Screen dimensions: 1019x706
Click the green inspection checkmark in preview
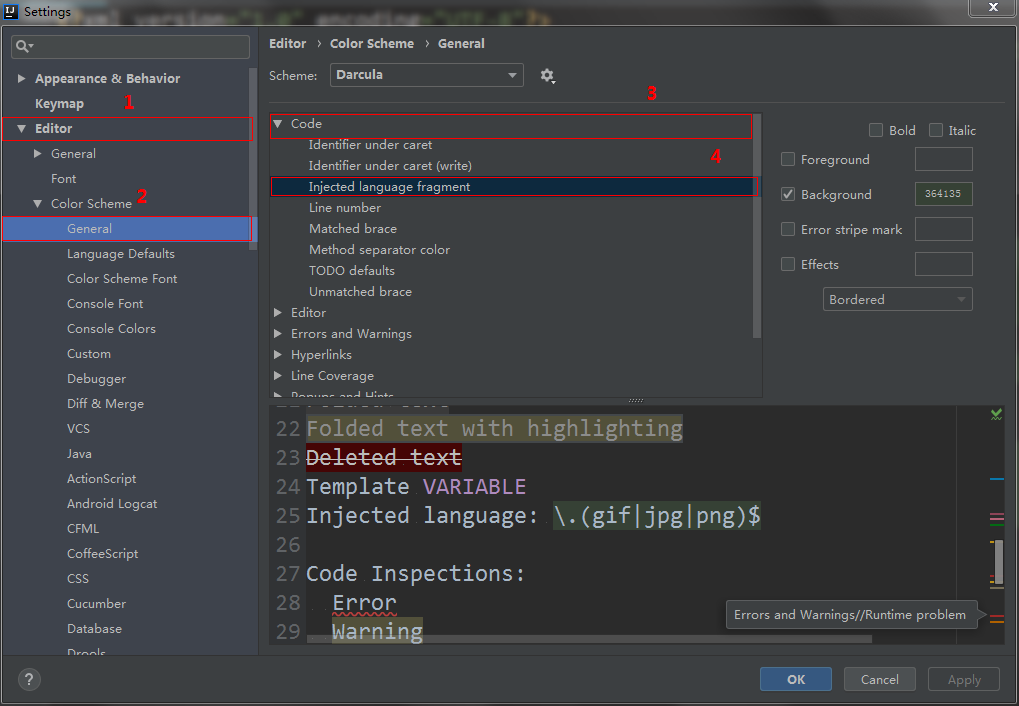[996, 414]
